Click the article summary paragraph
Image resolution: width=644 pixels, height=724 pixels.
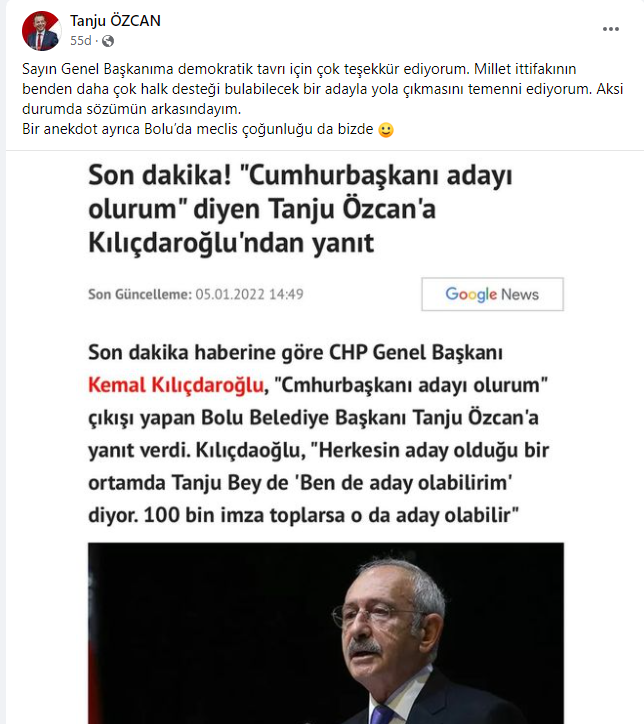point(319,434)
